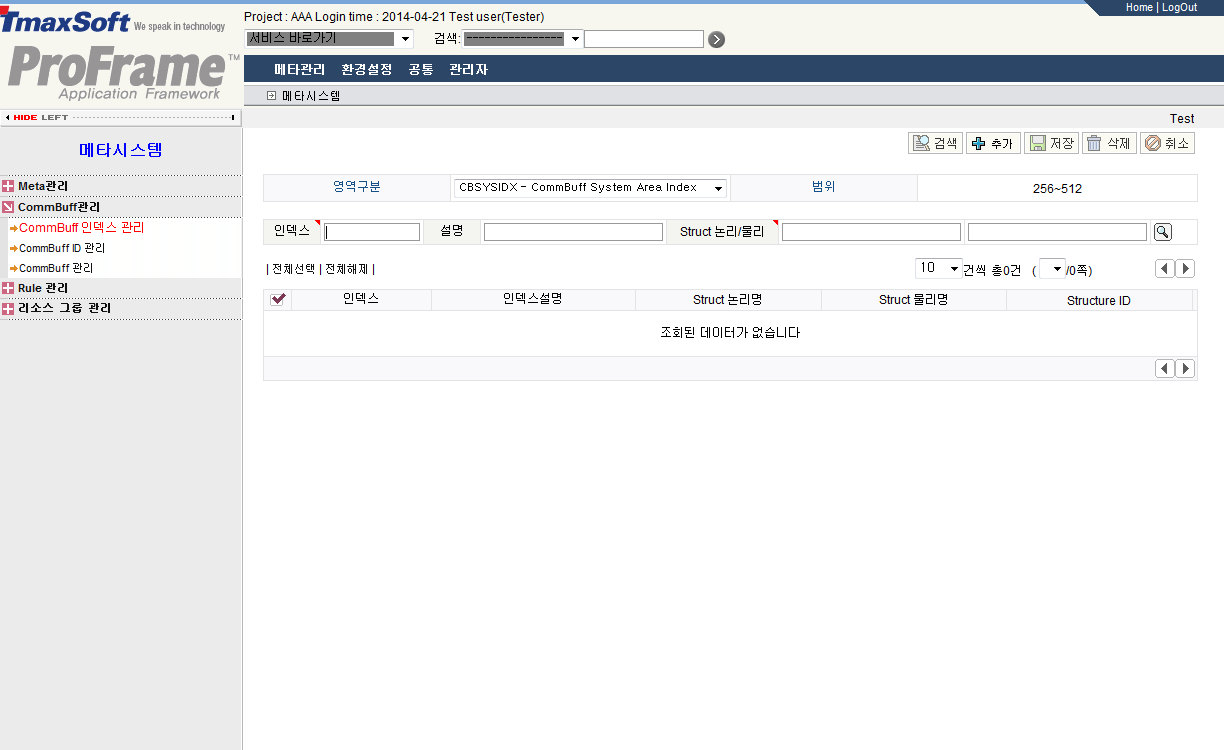This screenshot has width=1224, height=750.
Task: Click the LogOut link
Action: click(1179, 7)
